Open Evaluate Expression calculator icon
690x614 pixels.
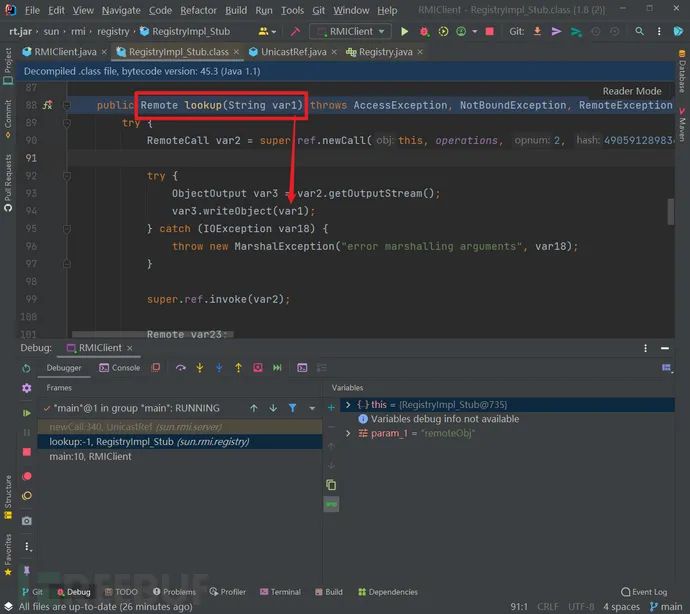click(302, 368)
